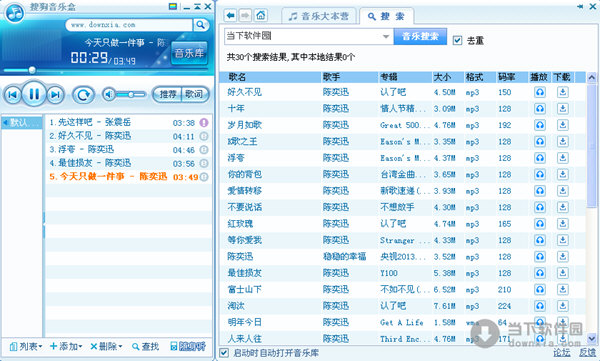Viewport: 600px width, 361px height.
Task: Click the magnifier search icon in player
Action: click(200, 25)
